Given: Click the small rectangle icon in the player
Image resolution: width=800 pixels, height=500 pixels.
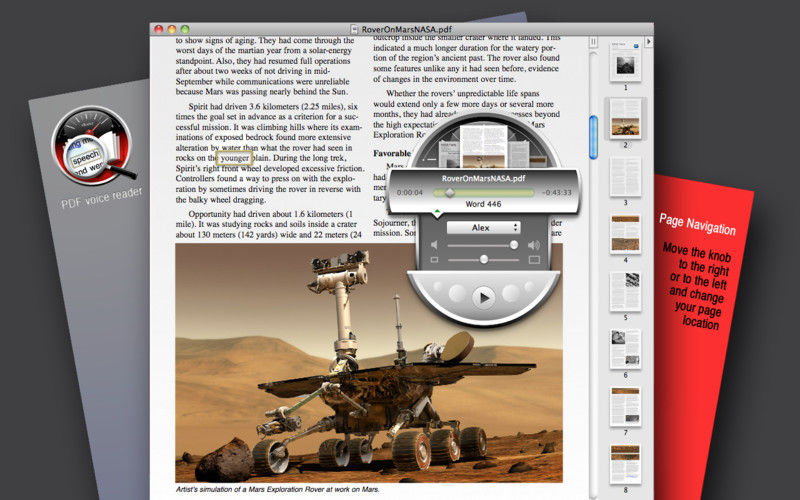Looking at the screenshot, I should (x=434, y=260).
